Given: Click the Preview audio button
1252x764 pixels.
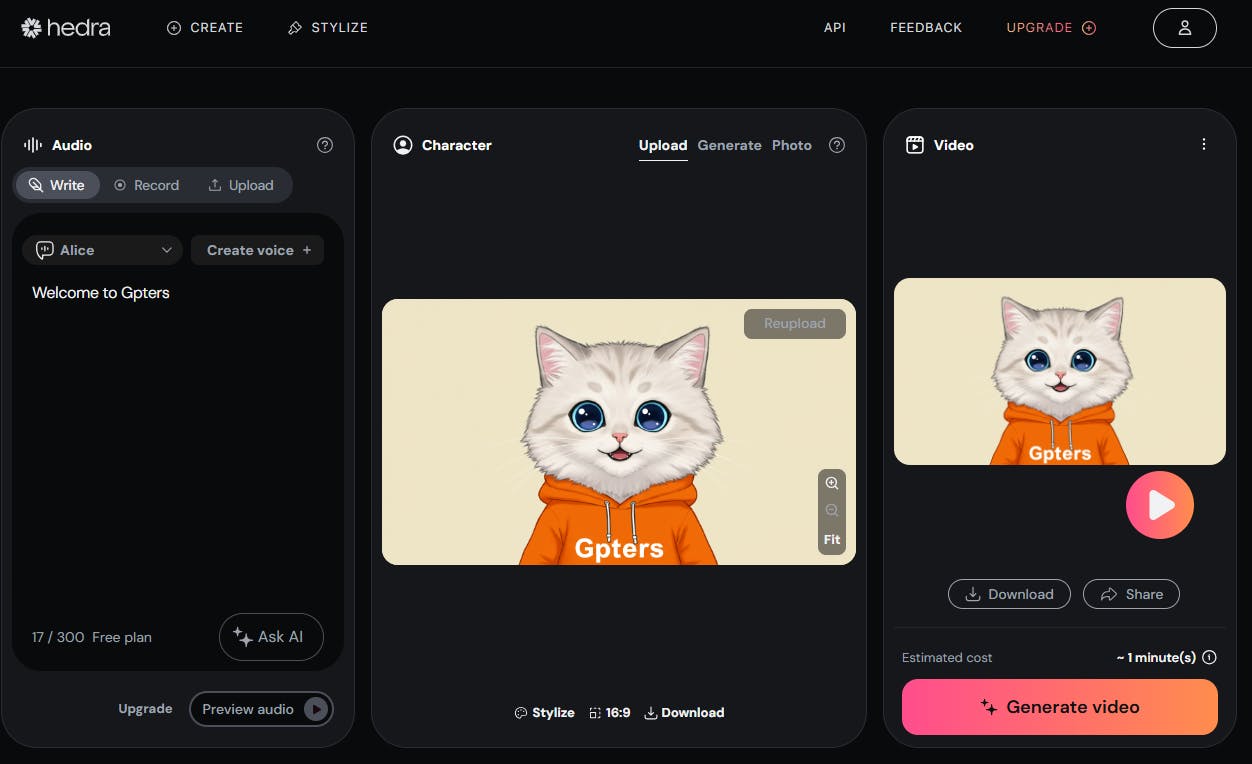Looking at the screenshot, I should [x=261, y=709].
